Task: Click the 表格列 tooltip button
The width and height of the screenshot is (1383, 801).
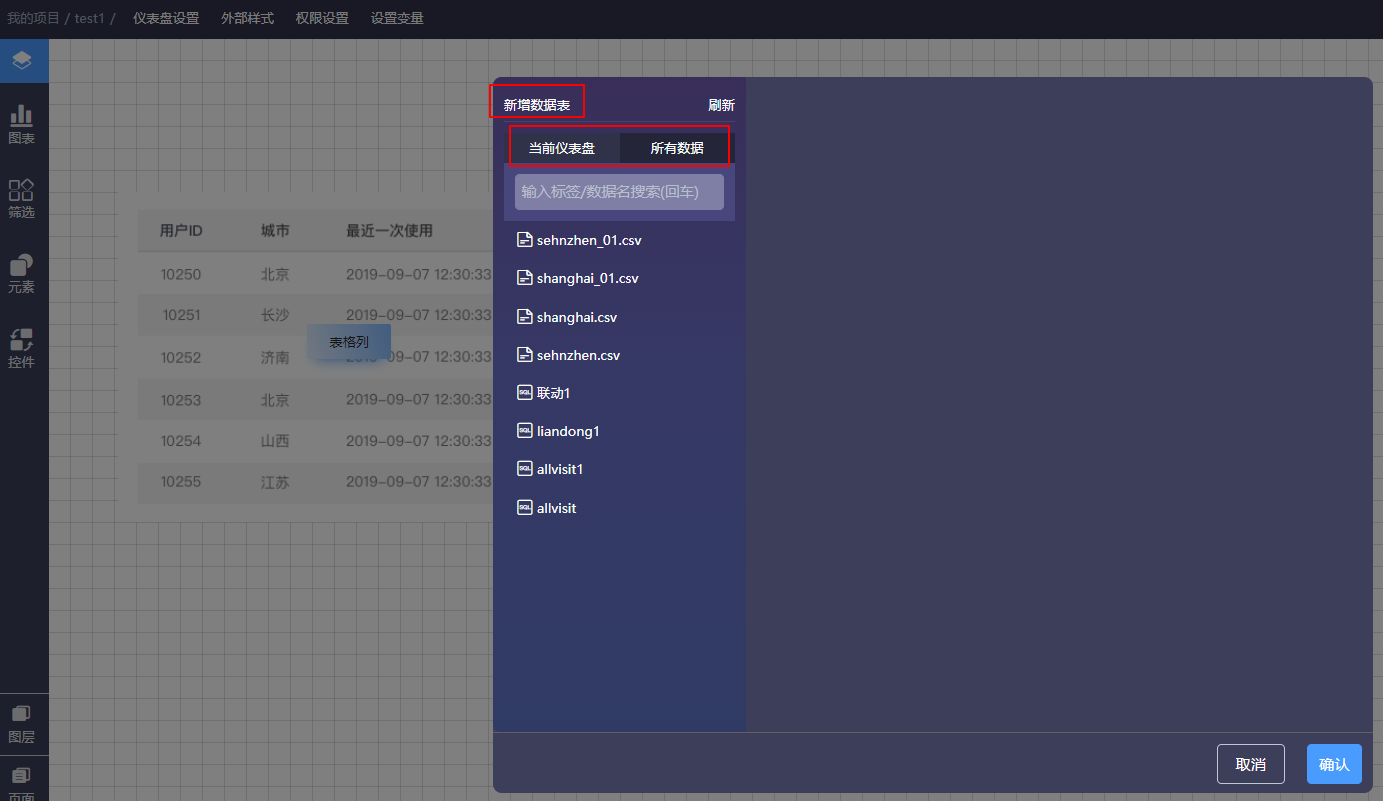Action: 349,342
